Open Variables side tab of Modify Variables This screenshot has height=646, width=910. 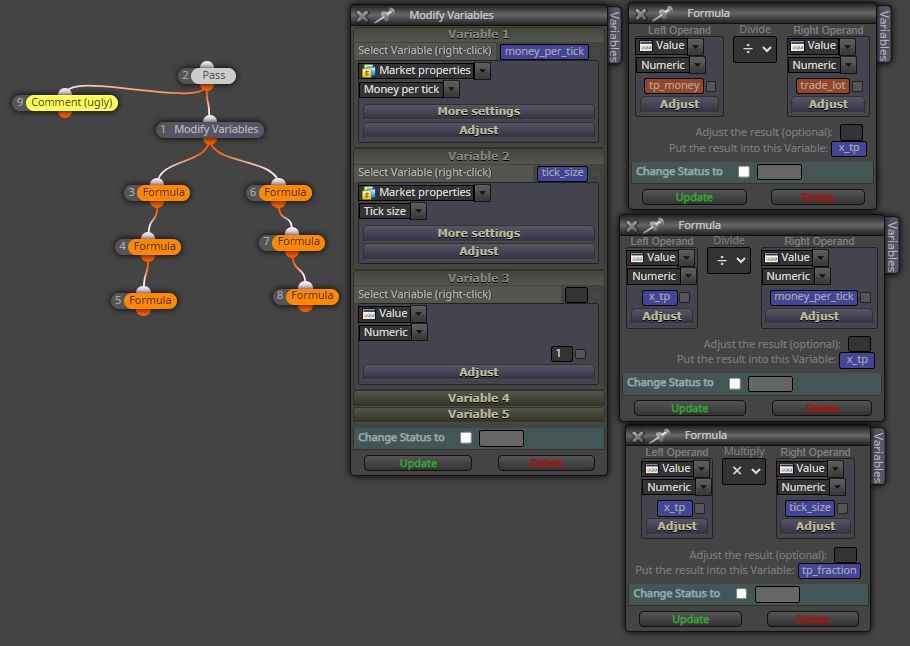[614, 36]
